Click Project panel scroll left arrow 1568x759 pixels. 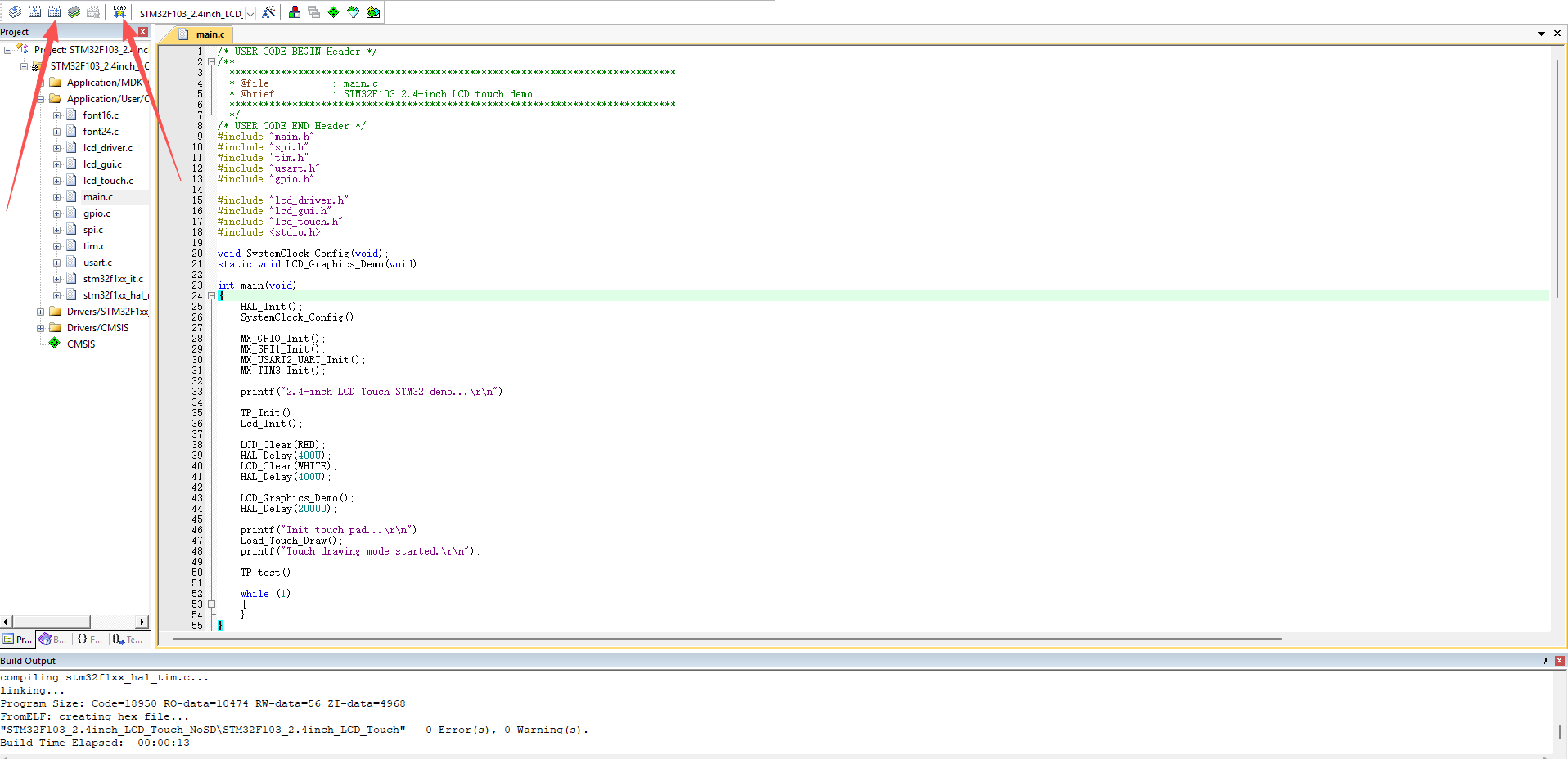(x=6, y=622)
